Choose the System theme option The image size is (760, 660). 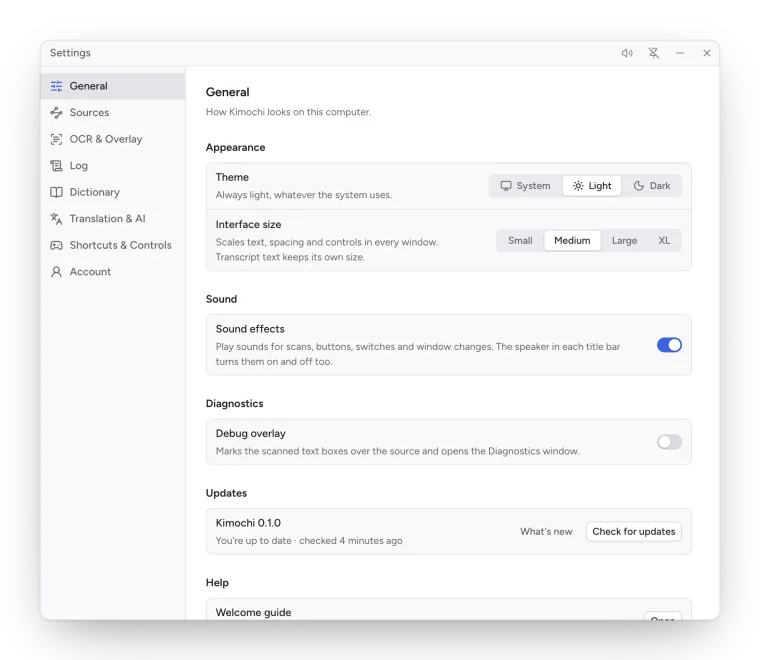[525, 186]
